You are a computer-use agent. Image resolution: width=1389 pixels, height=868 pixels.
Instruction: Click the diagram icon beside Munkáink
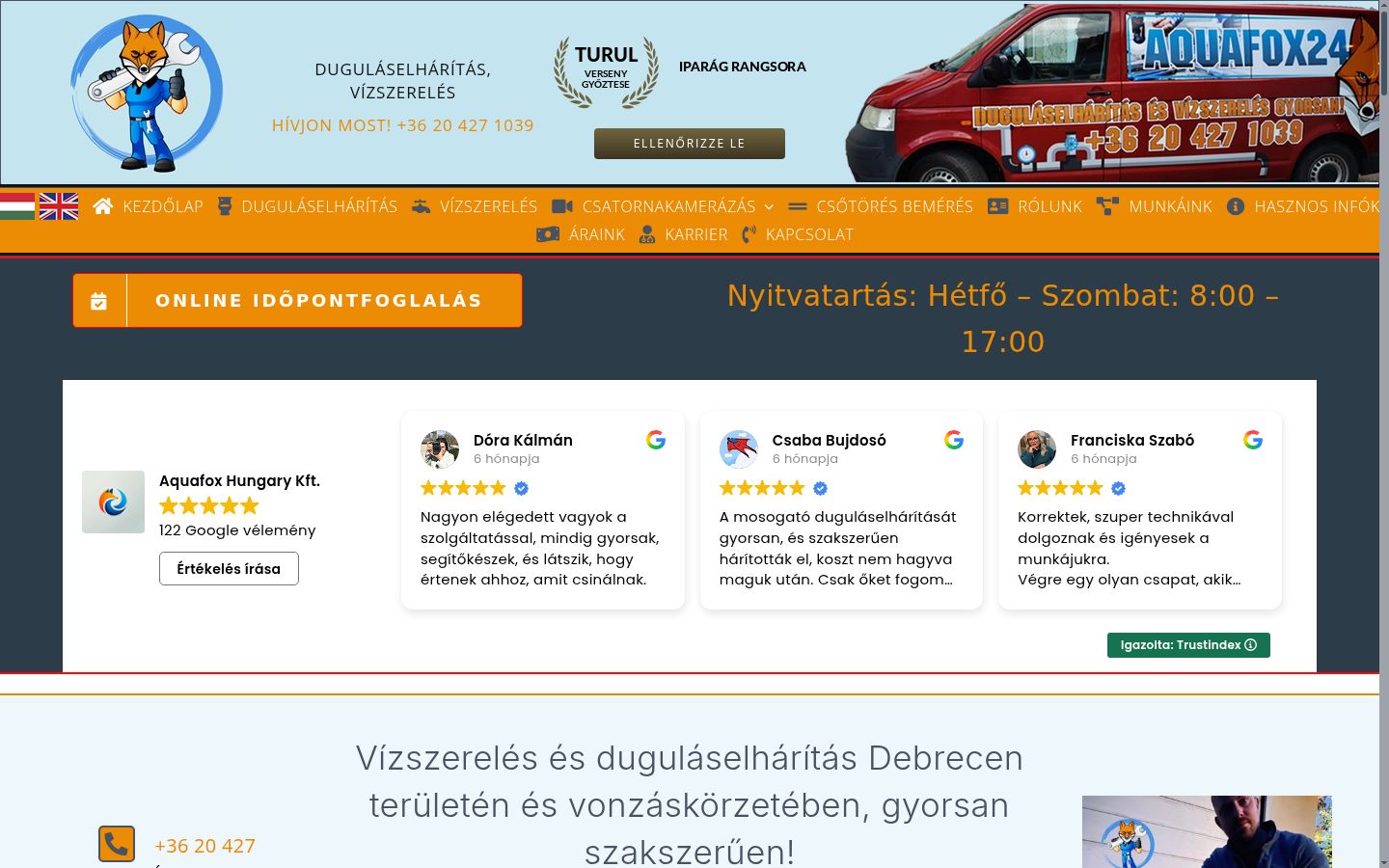tap(1107, 206)
